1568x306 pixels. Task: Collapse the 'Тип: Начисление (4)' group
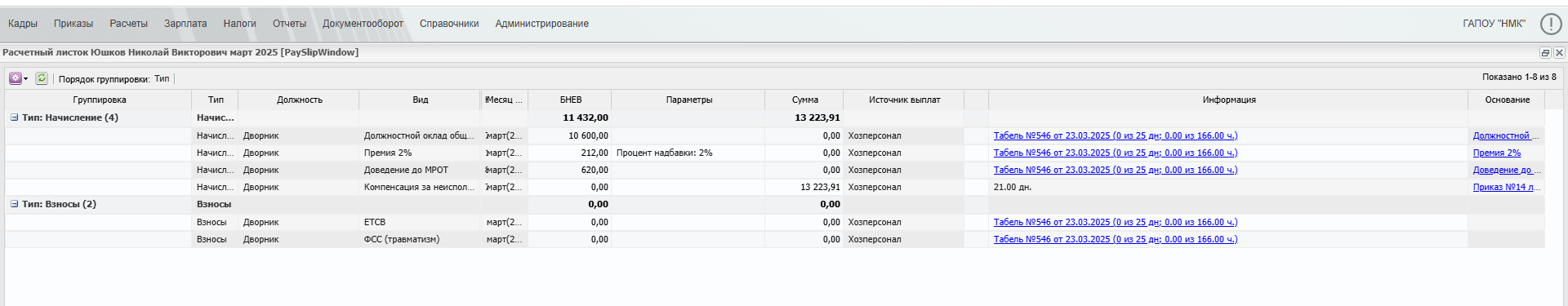point(14,118)
